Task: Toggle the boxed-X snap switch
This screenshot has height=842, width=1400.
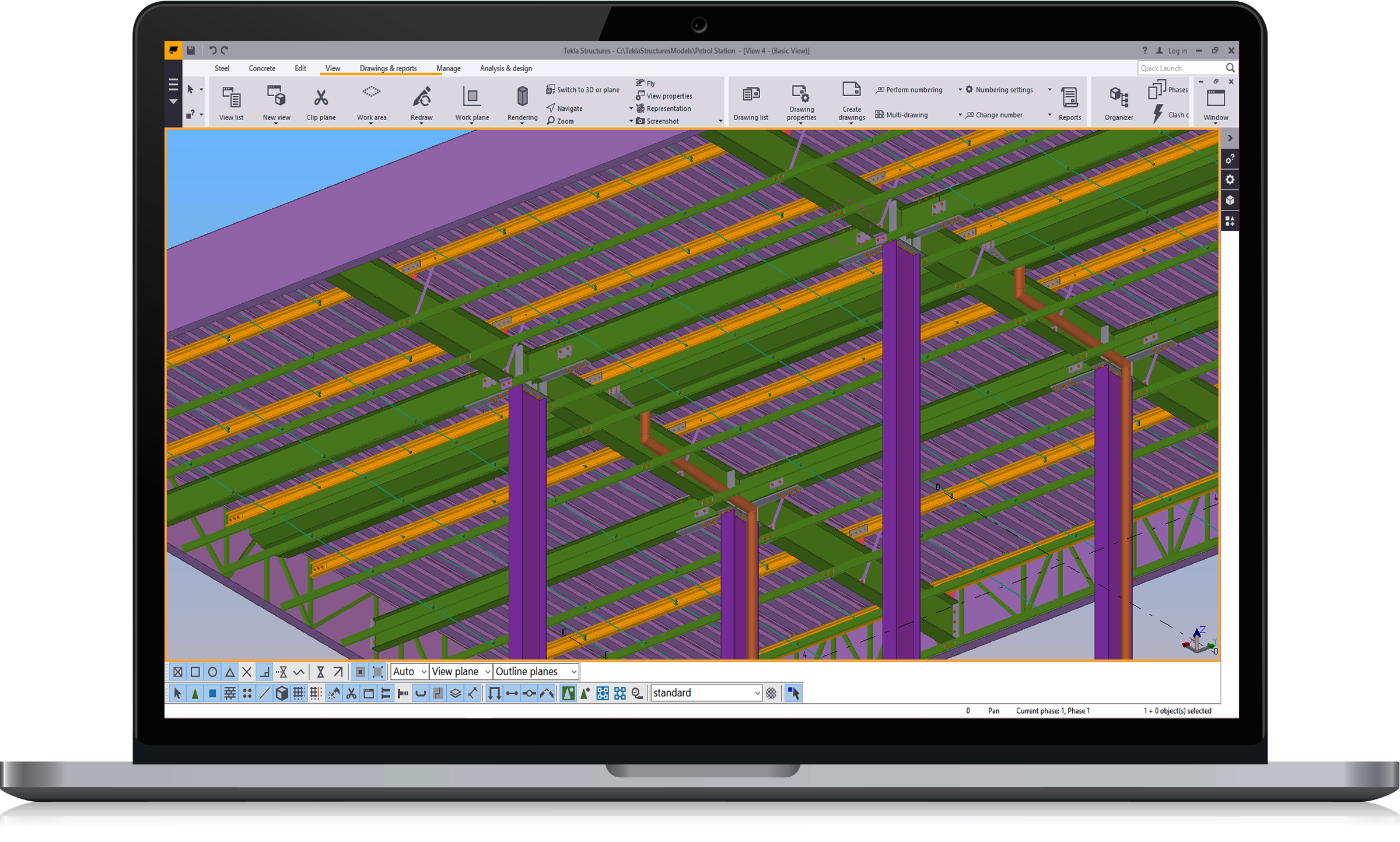Action: 178,672
